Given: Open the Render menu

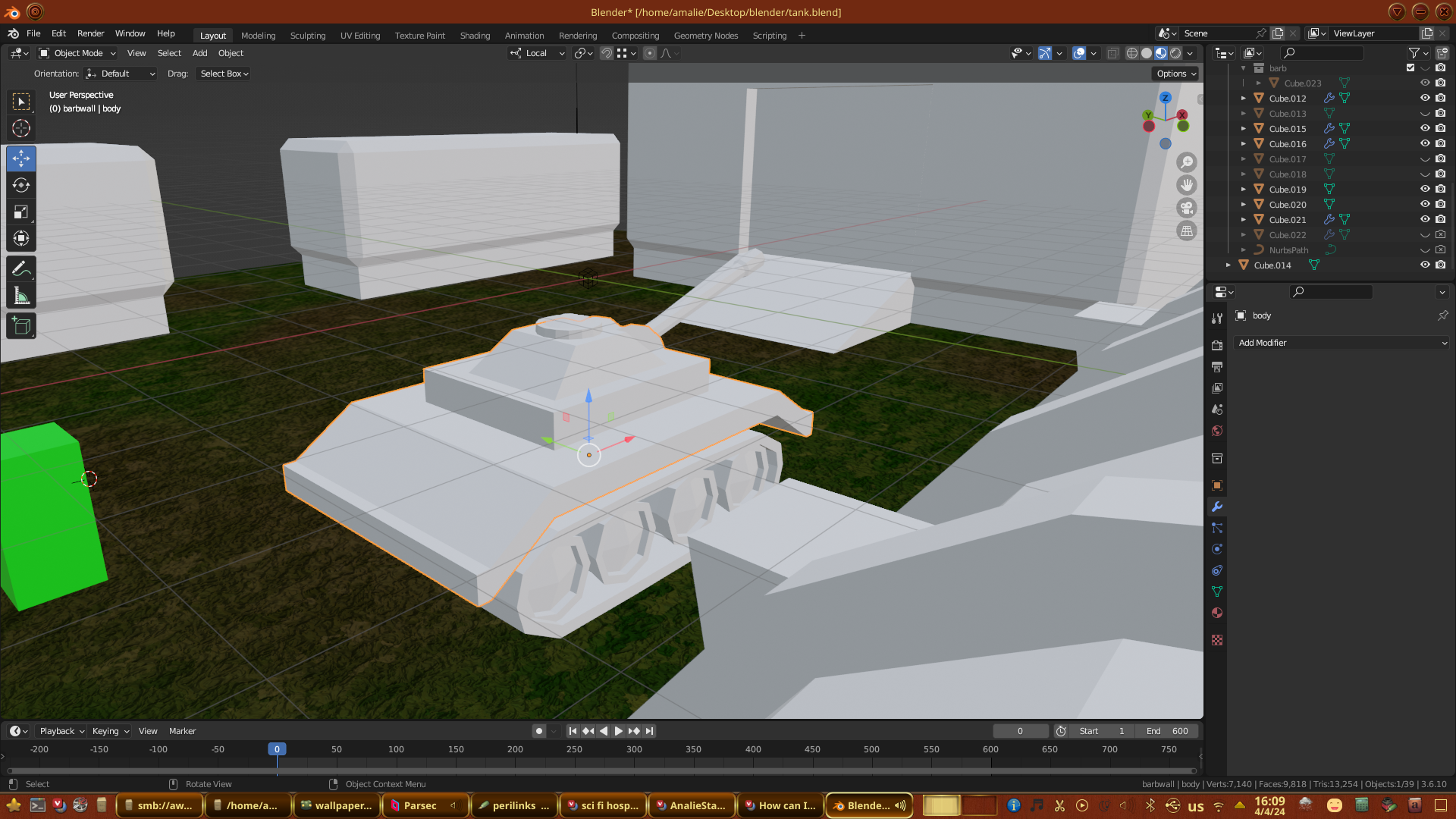Looking at the screenshot, I should click(90, 33).
